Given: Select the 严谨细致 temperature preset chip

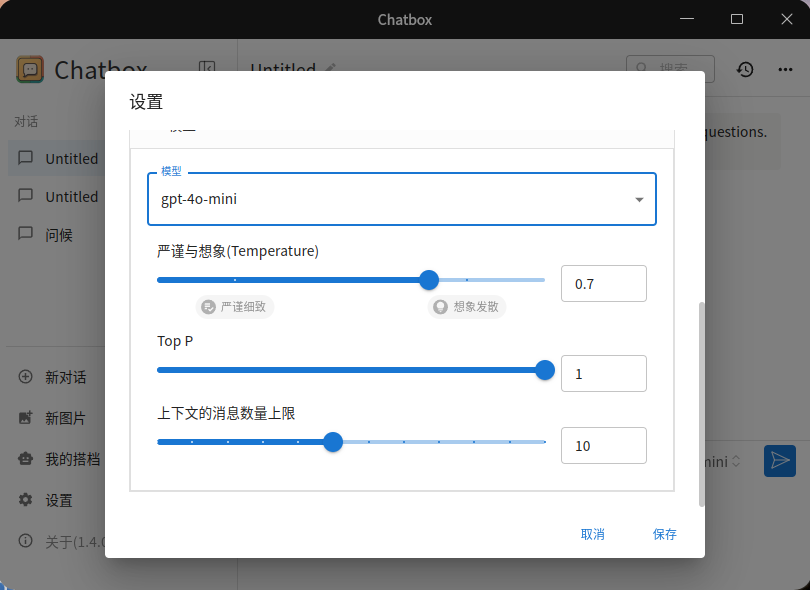Looking at the screenshot, I should 235,307.
